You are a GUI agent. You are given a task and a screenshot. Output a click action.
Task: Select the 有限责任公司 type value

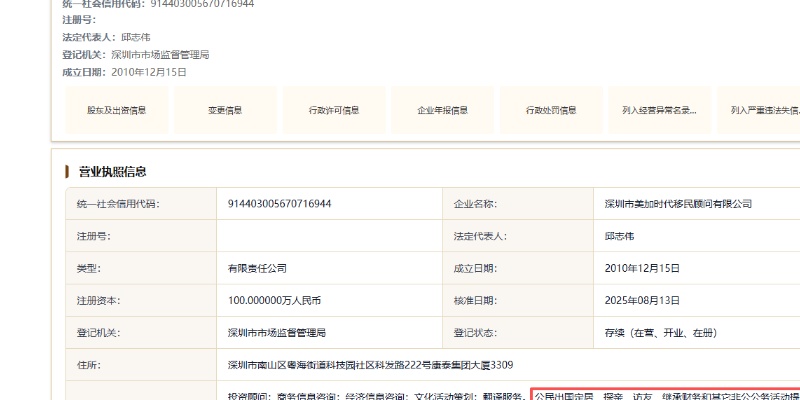257,268
